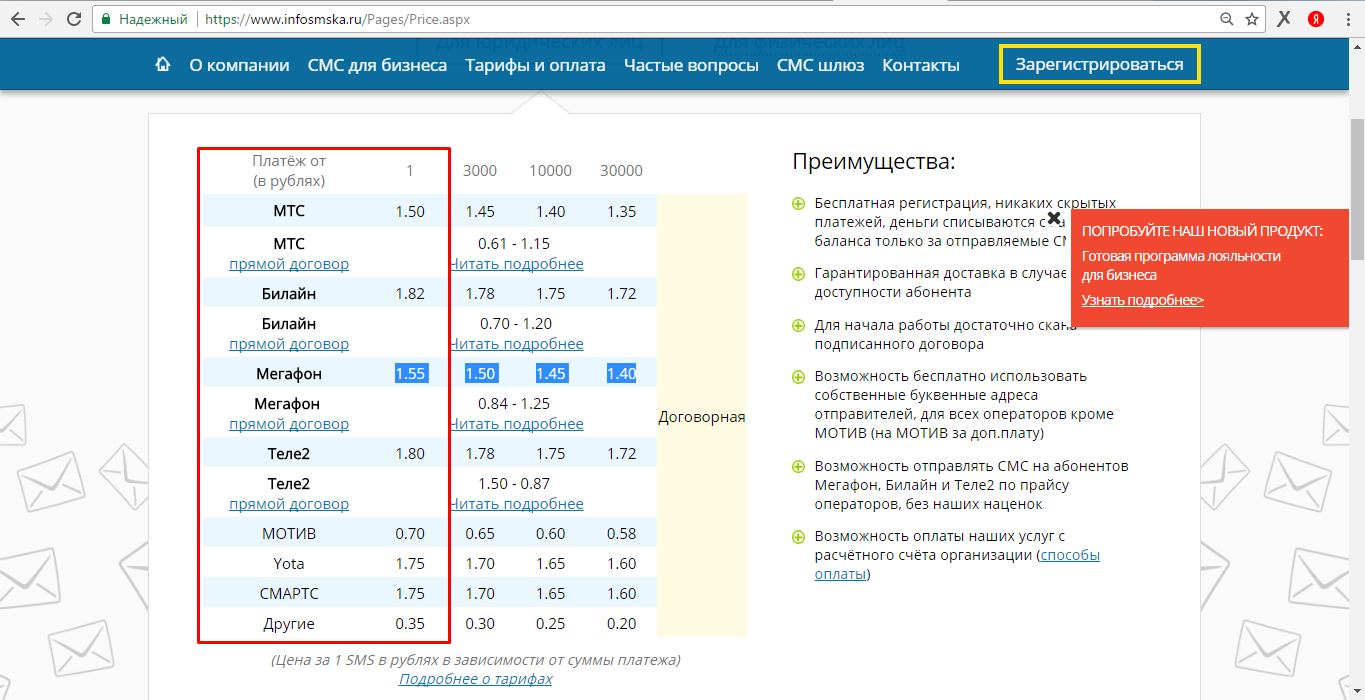Viewport: 1365px width, 700px height.
Task: Open Частые вопросы menu item
Action: [x=691, y=65]
